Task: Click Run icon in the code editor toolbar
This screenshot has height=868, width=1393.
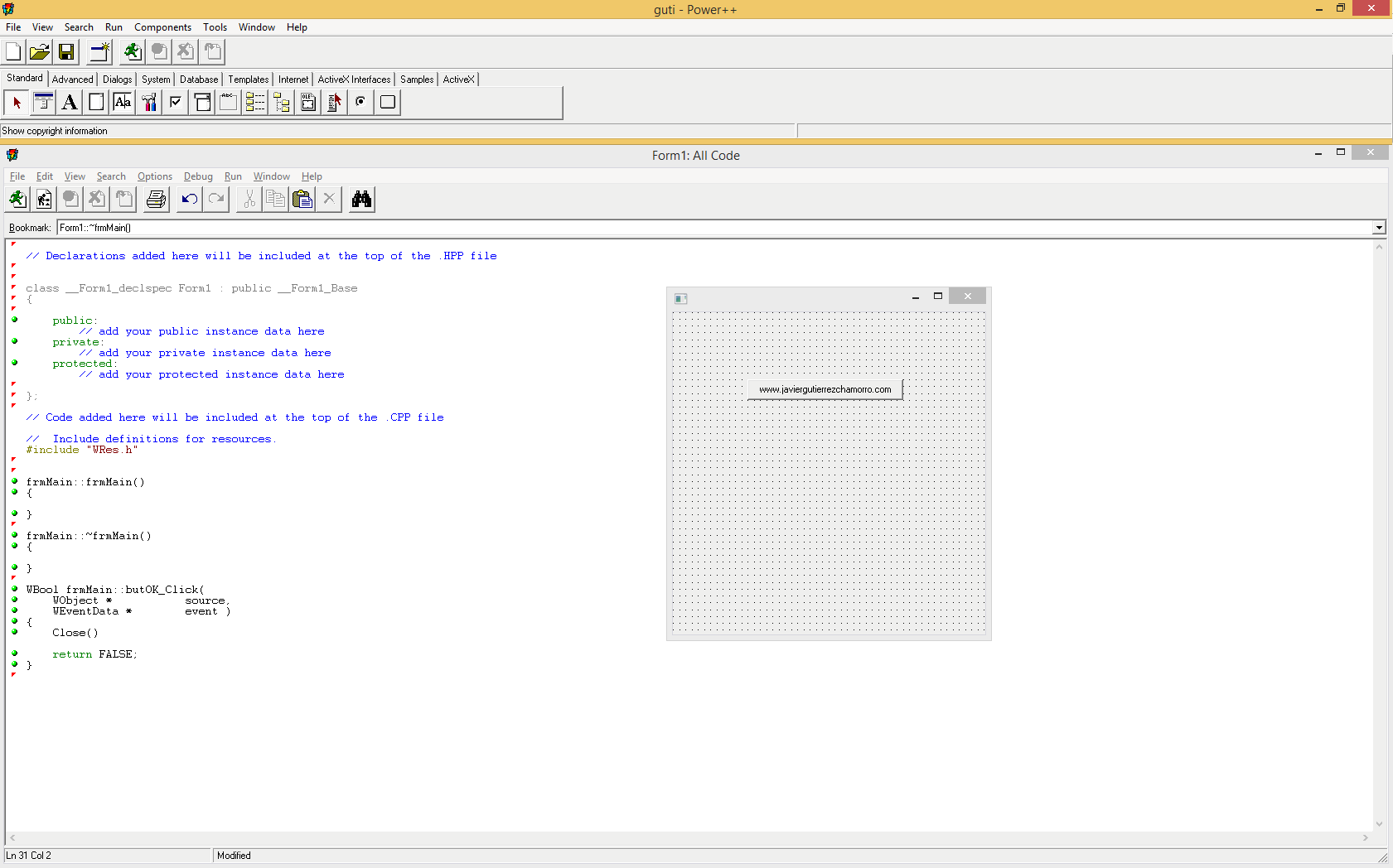Action: point(17,200)
